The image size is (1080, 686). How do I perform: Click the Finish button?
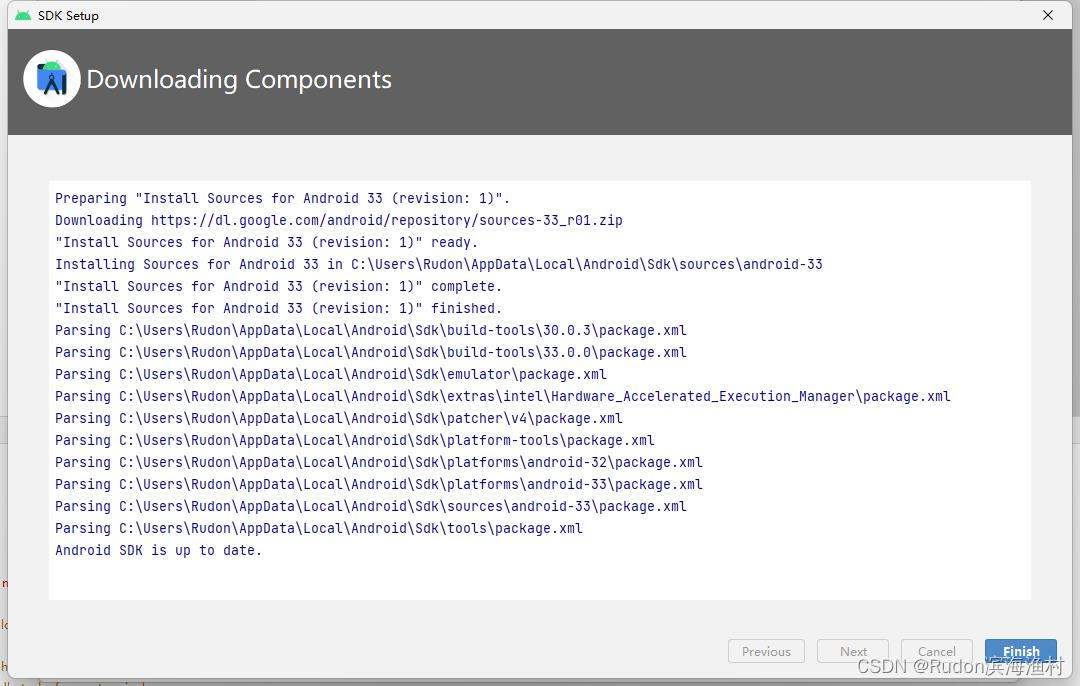pyautogui.click(x=1020, y=651)
